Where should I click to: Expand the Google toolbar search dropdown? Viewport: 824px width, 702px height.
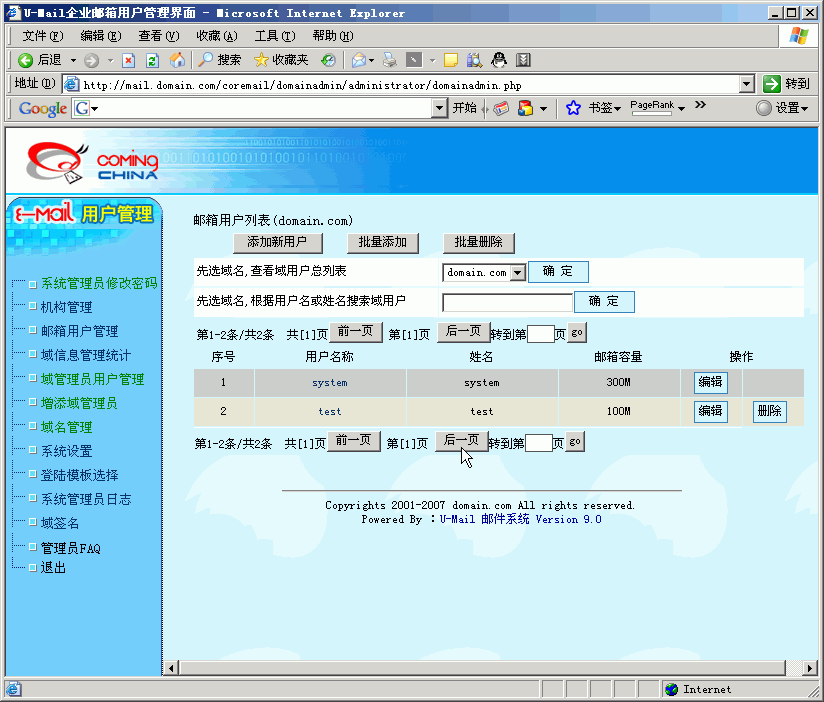(x=96, y=108)
